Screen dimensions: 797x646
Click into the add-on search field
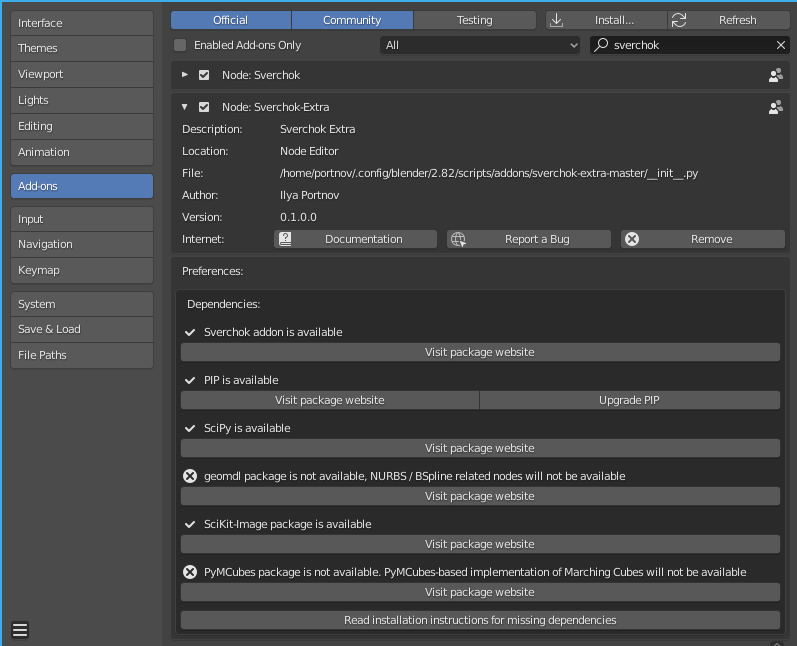coord(690,45)
